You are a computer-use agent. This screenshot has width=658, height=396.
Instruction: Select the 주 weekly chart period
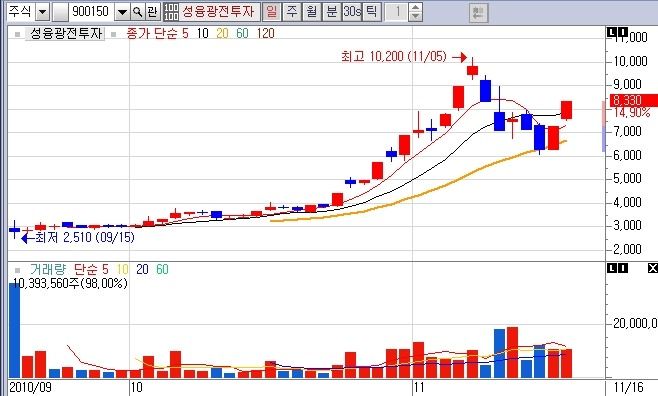coord(292,12)
